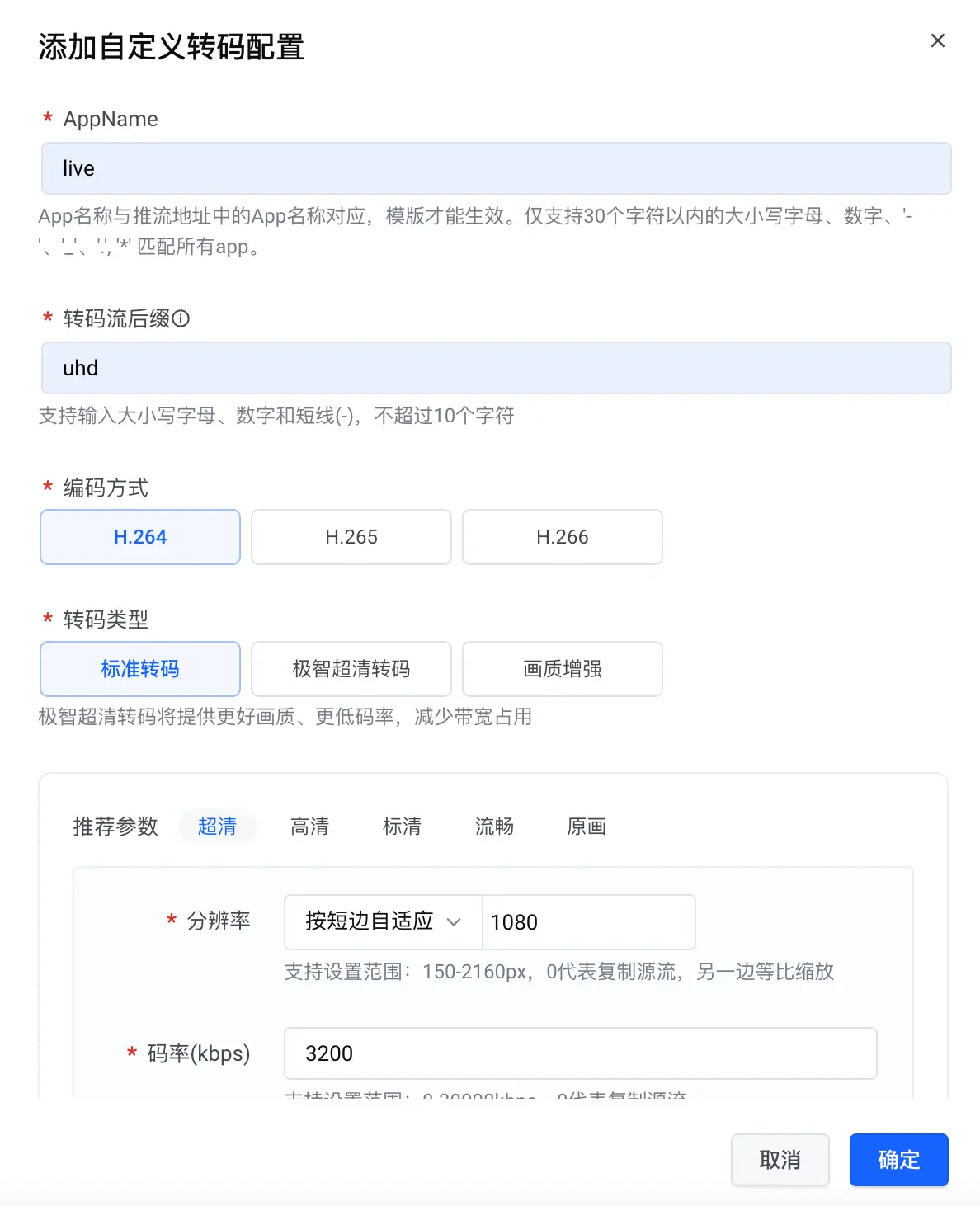Screen dimensions: 980x1206
Task: Close the custom transcode config dialog
Action: 937,40
